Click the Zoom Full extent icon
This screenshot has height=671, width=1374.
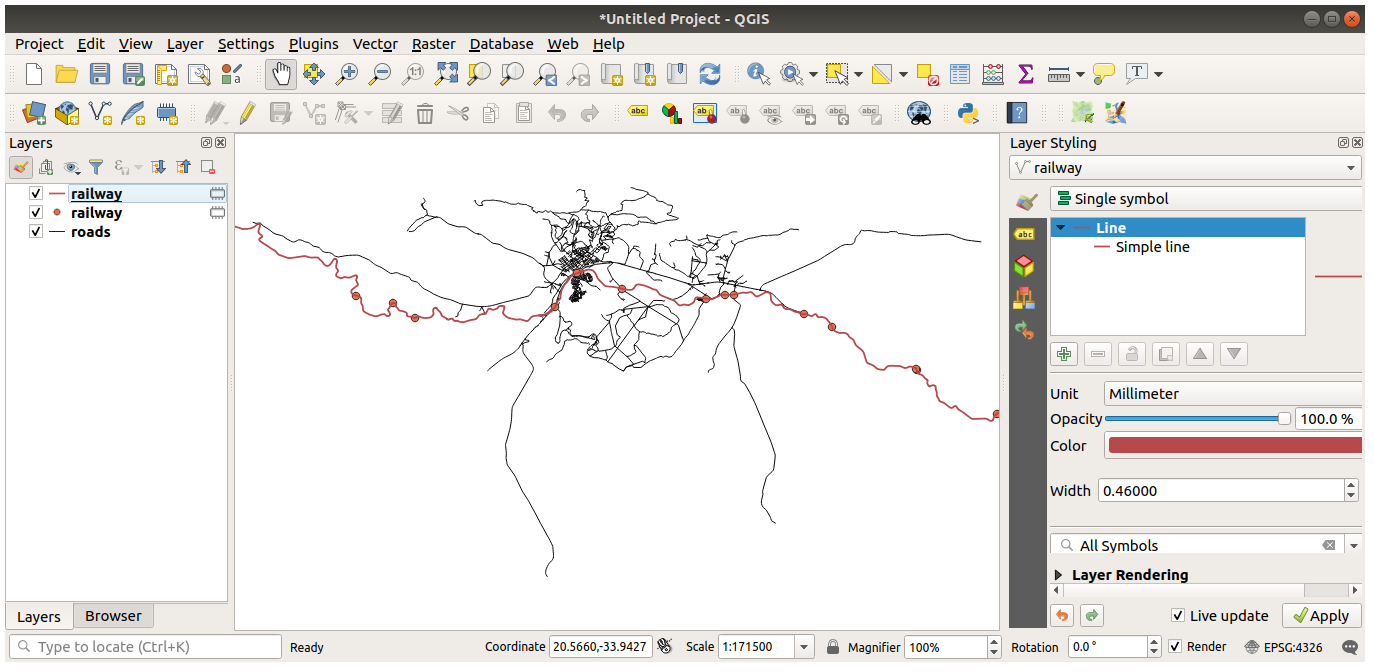(x=446, y=74)
